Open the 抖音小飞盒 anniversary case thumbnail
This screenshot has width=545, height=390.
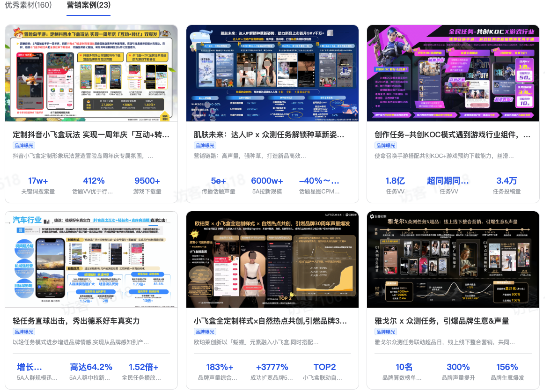pos(91,73)
